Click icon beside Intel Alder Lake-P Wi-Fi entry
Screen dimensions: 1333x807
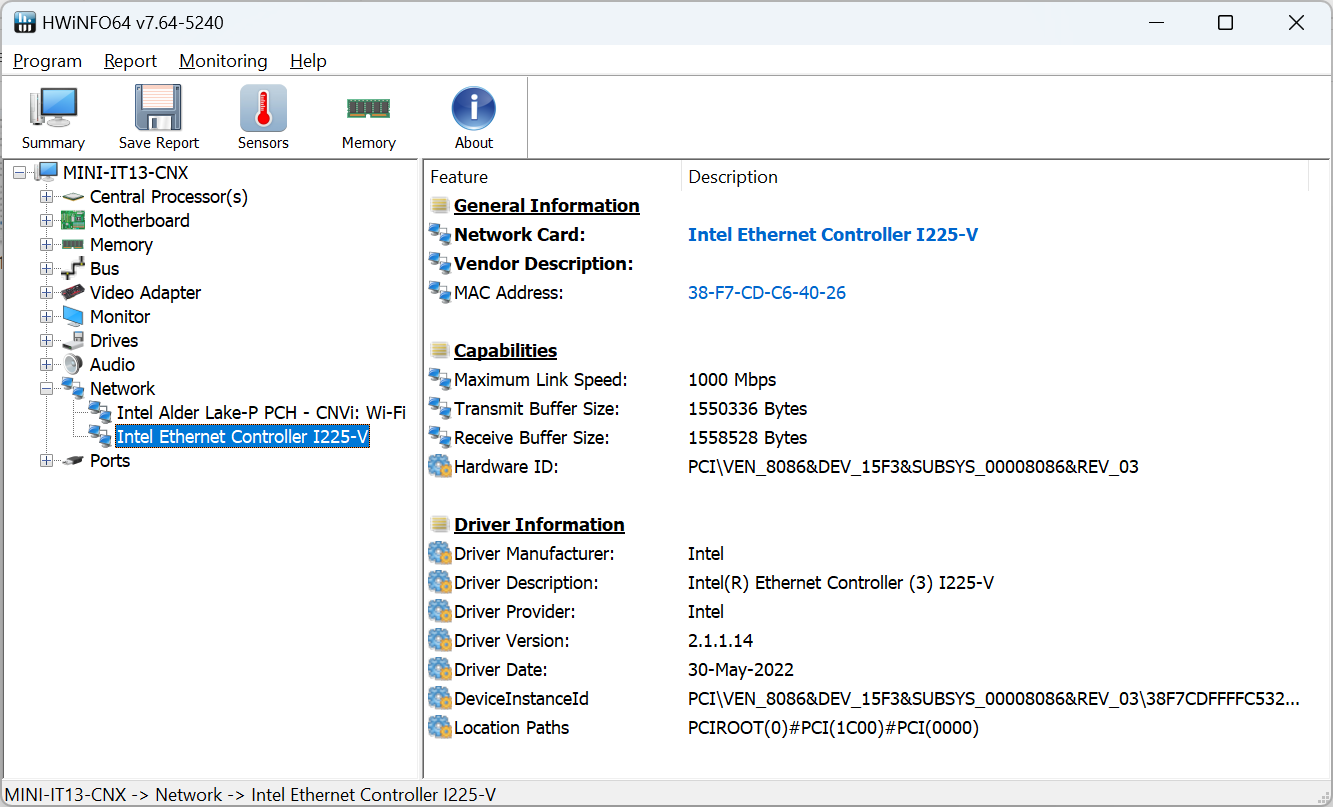[x=100, y=412]
